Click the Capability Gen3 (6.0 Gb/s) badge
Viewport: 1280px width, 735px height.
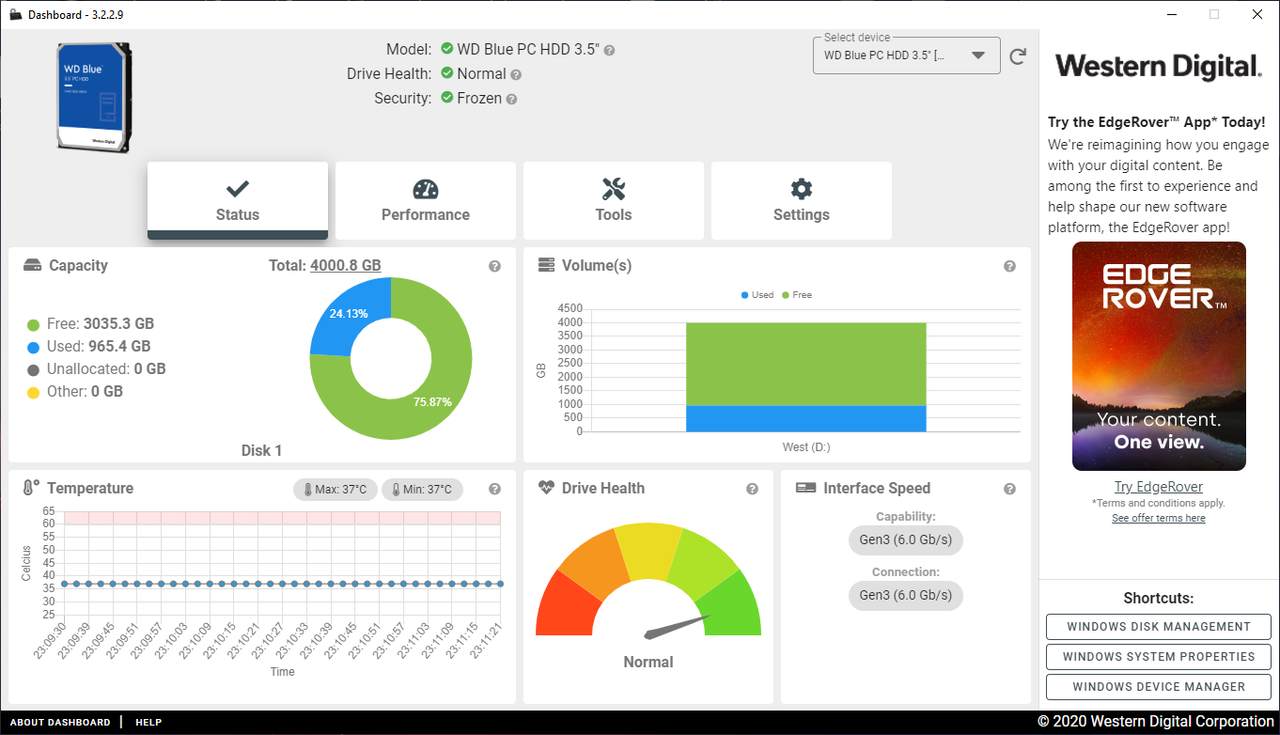click(x=906, y=540)
